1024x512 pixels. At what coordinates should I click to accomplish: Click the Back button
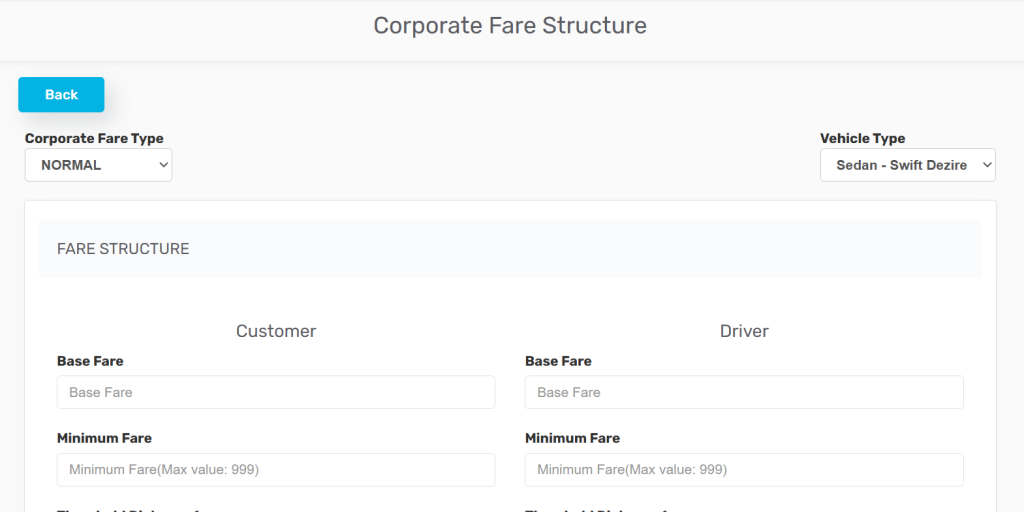pyautogui.click(x=61, y=94)
